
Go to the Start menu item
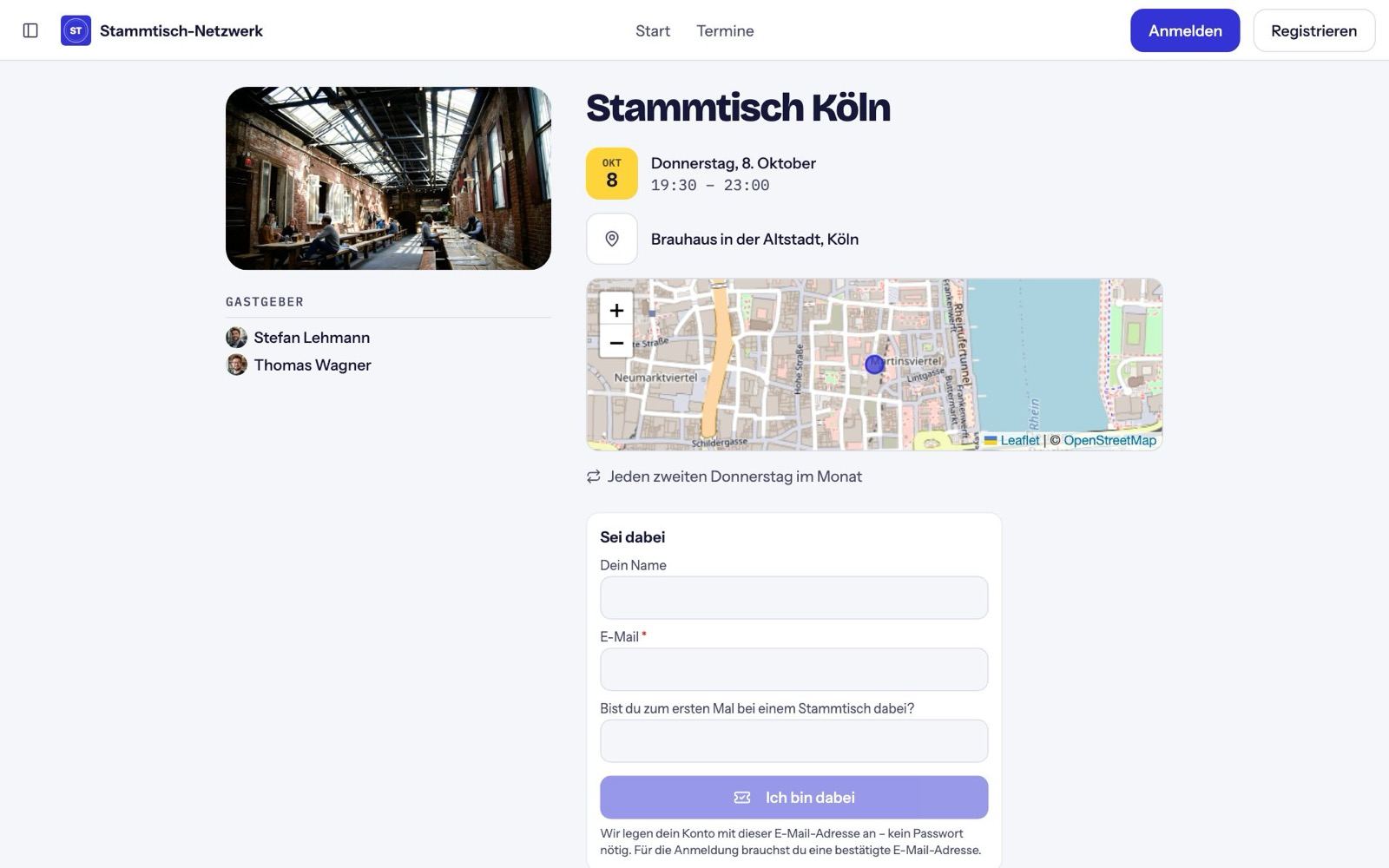point(653,30)
